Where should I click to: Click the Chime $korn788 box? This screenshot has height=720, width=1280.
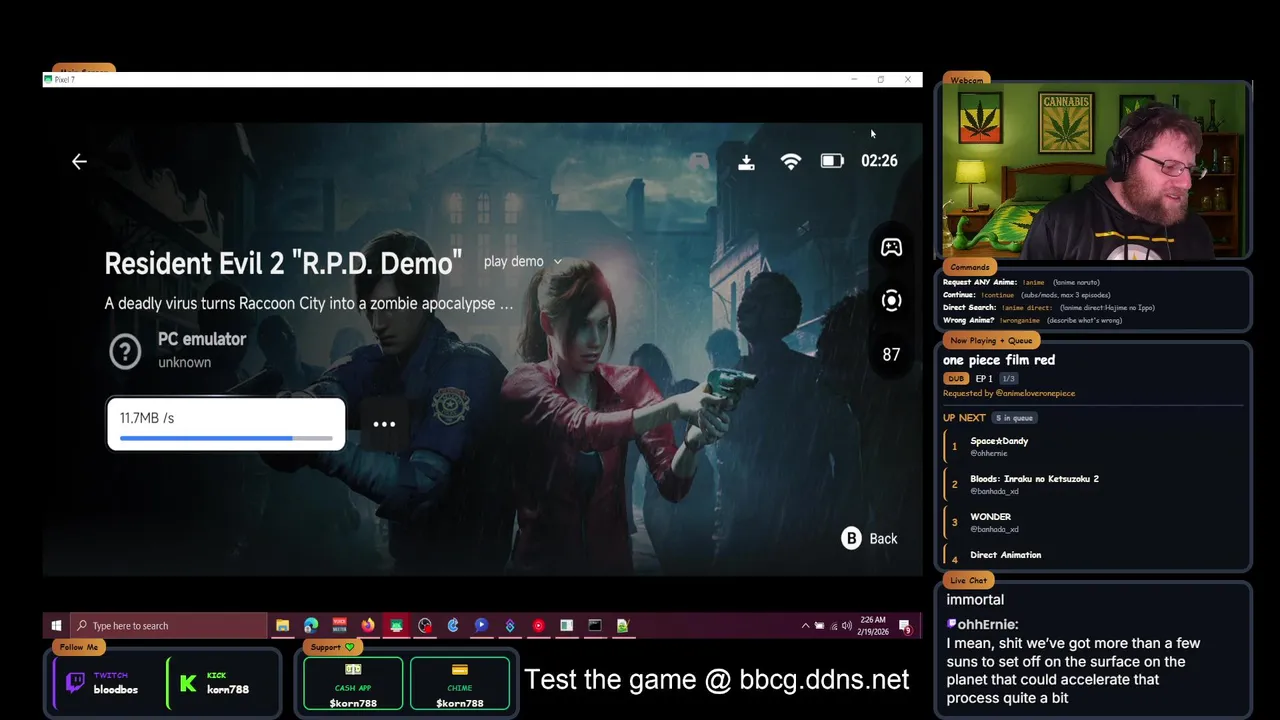coord(460,683)
